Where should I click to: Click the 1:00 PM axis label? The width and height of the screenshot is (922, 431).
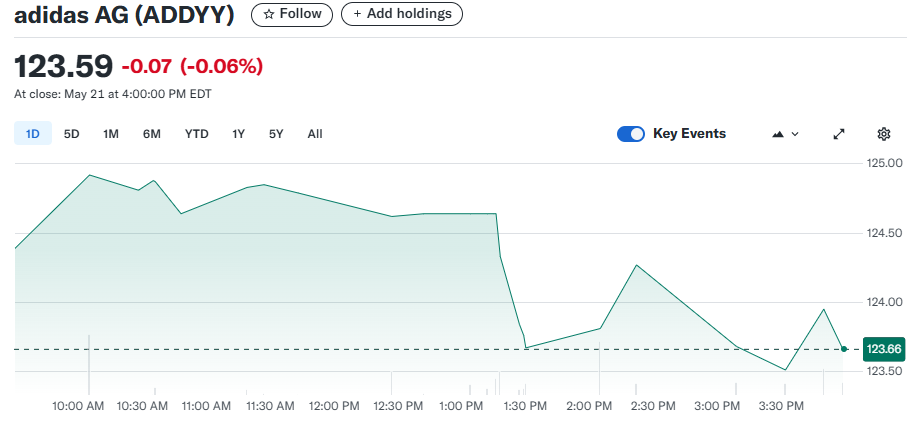pyautogui.click(x=461, y=406)
